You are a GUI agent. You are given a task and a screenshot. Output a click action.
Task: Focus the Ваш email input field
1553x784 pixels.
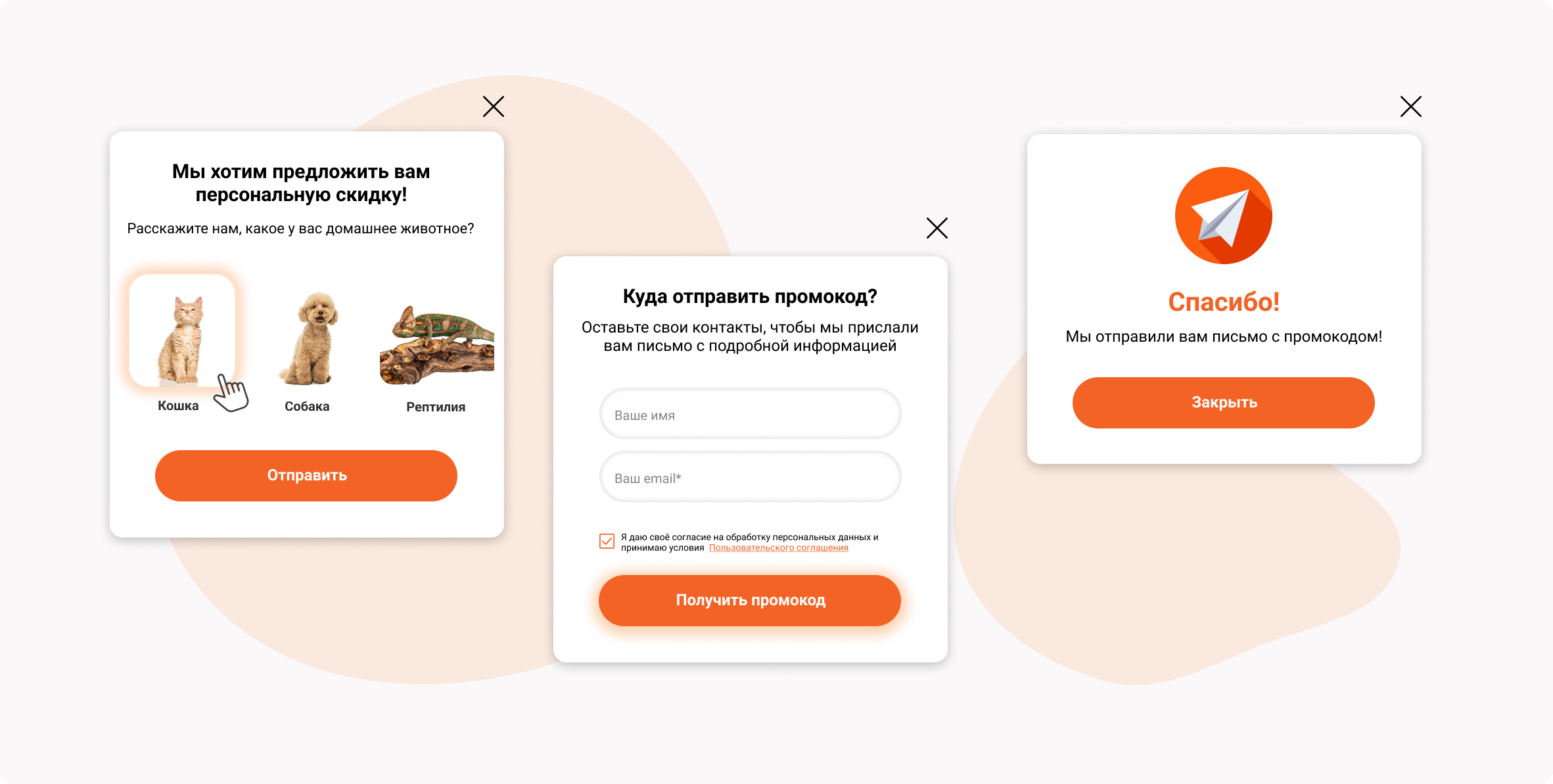click(x=750, y=477)
